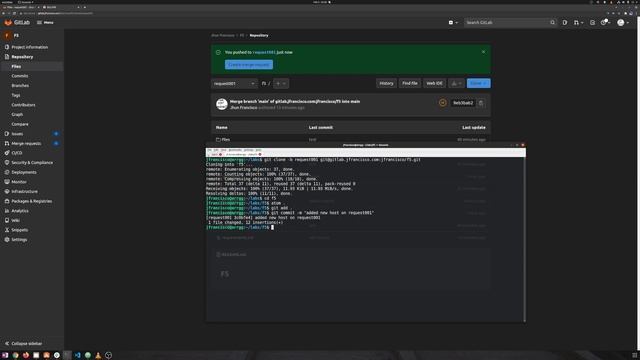Open Commits in the sidebar
This screenshot has width=640, height=360.
pos(20,76)
